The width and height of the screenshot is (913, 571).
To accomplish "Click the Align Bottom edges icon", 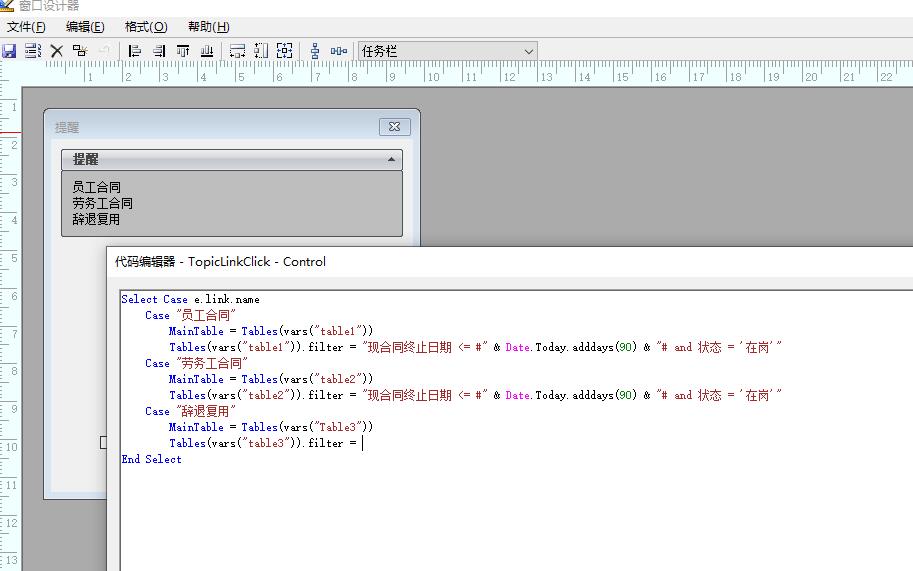I will 207,51.
